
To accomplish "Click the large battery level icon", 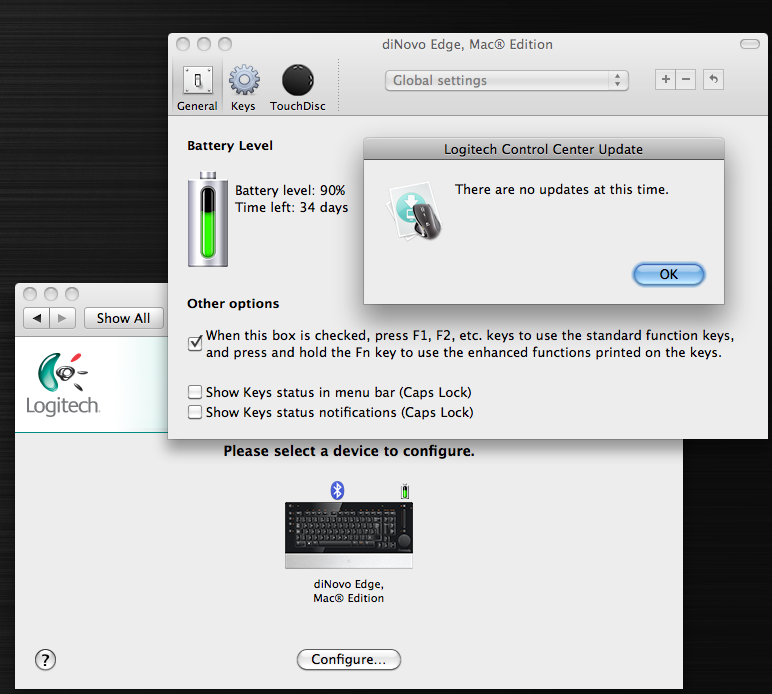I will (x=208, y=220).
